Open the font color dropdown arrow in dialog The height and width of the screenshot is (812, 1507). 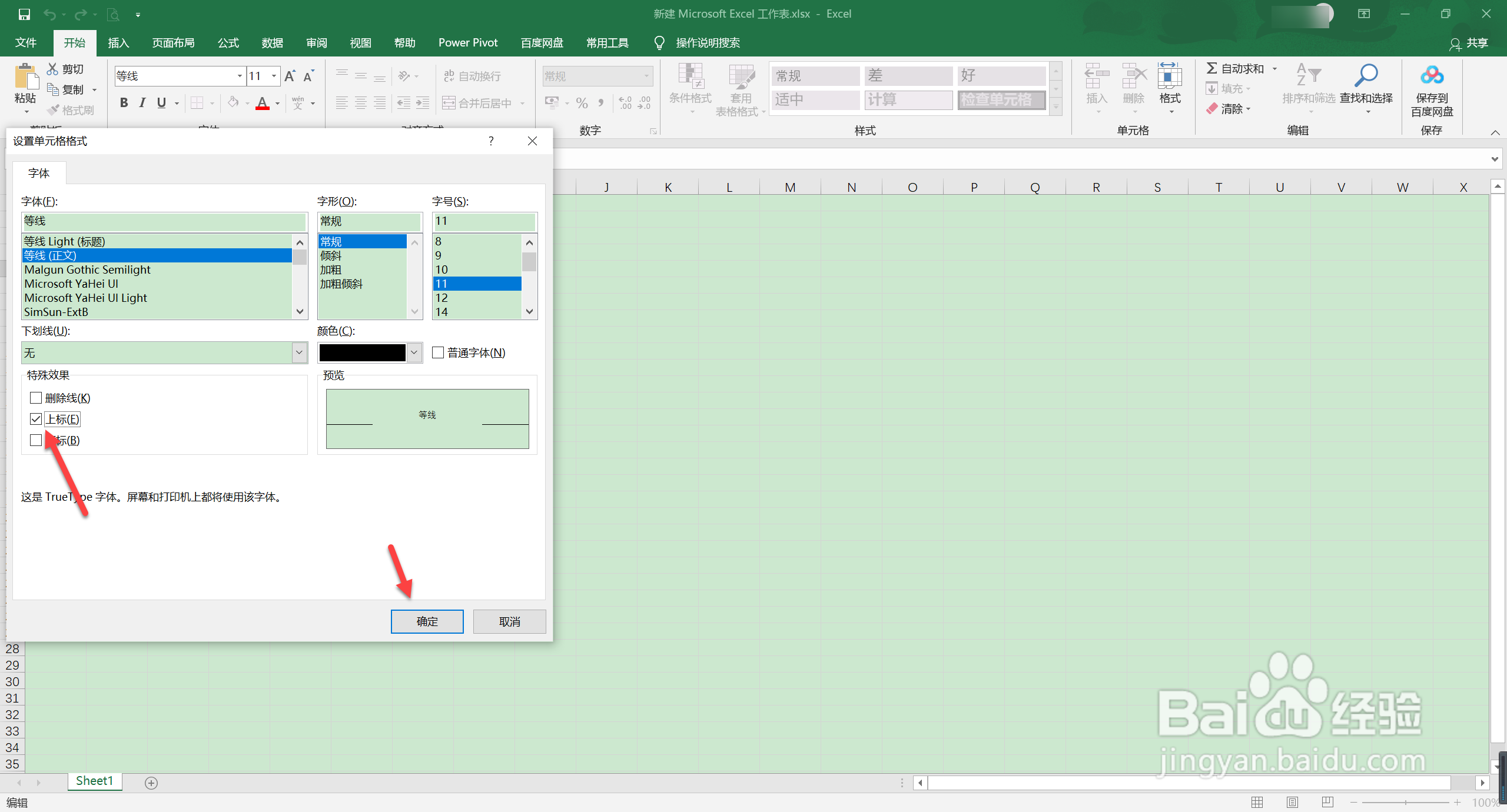tap(414, 352)
